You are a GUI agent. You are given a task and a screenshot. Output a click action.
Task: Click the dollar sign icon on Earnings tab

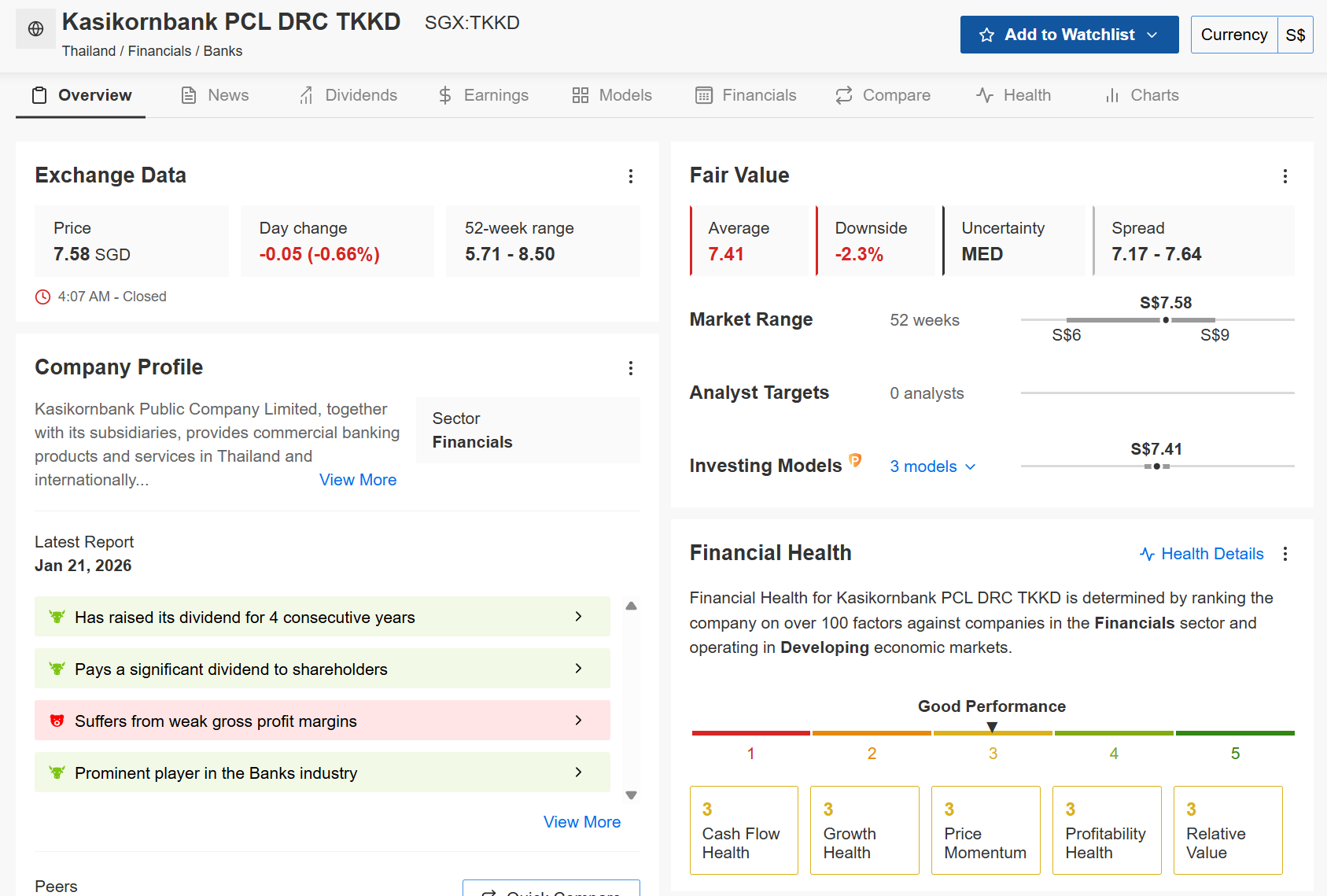click(x=445, y=96)
